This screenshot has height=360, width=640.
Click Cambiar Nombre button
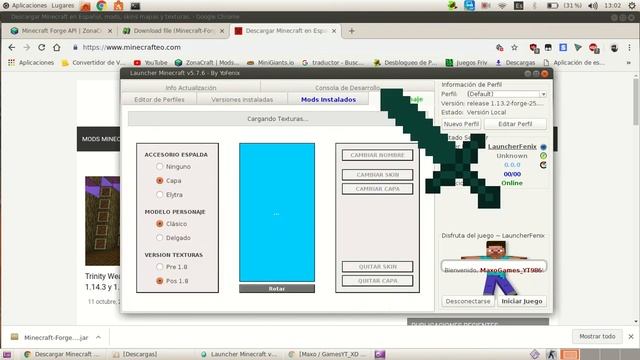pos(377,155)
